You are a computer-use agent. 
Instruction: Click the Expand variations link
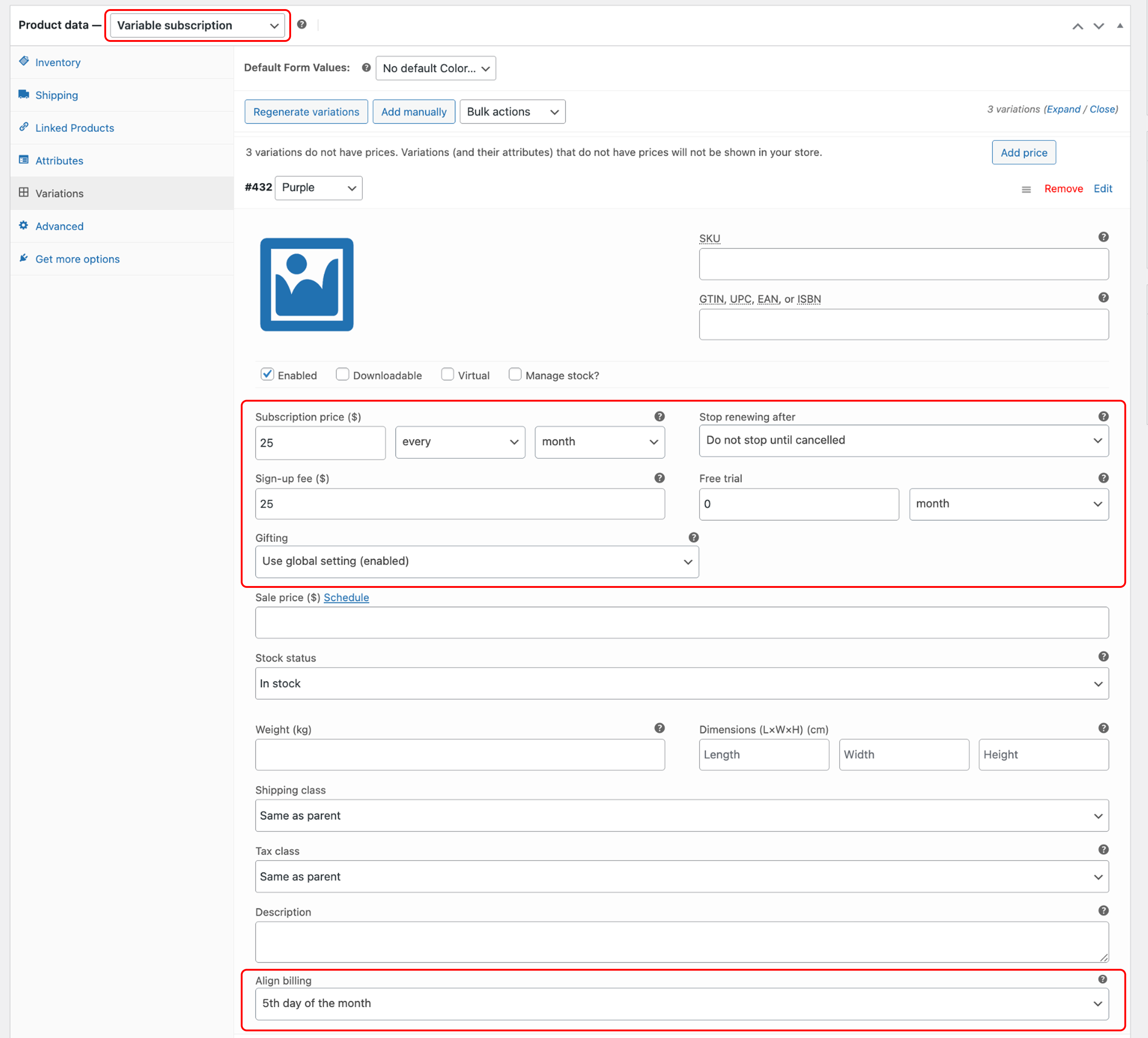pyautogui.click(x=1063, y=109)
